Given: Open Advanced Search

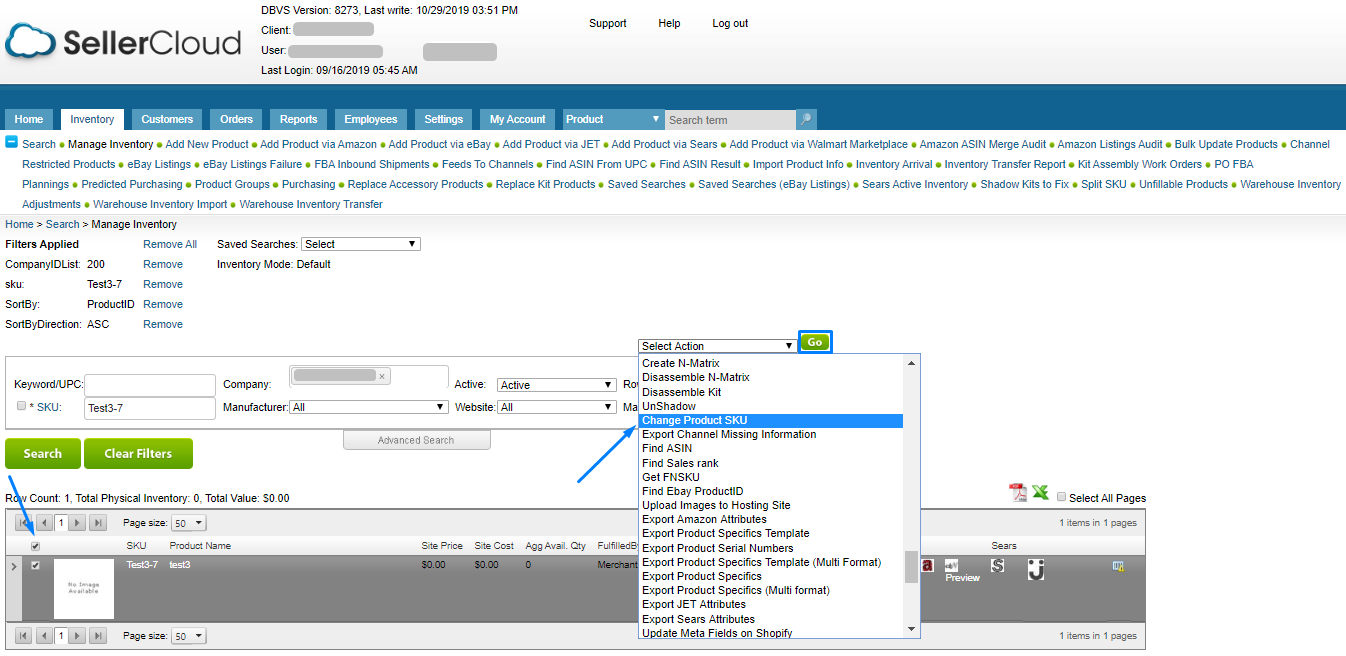Looking at the screenshot, I should click(x=416, y=440).
